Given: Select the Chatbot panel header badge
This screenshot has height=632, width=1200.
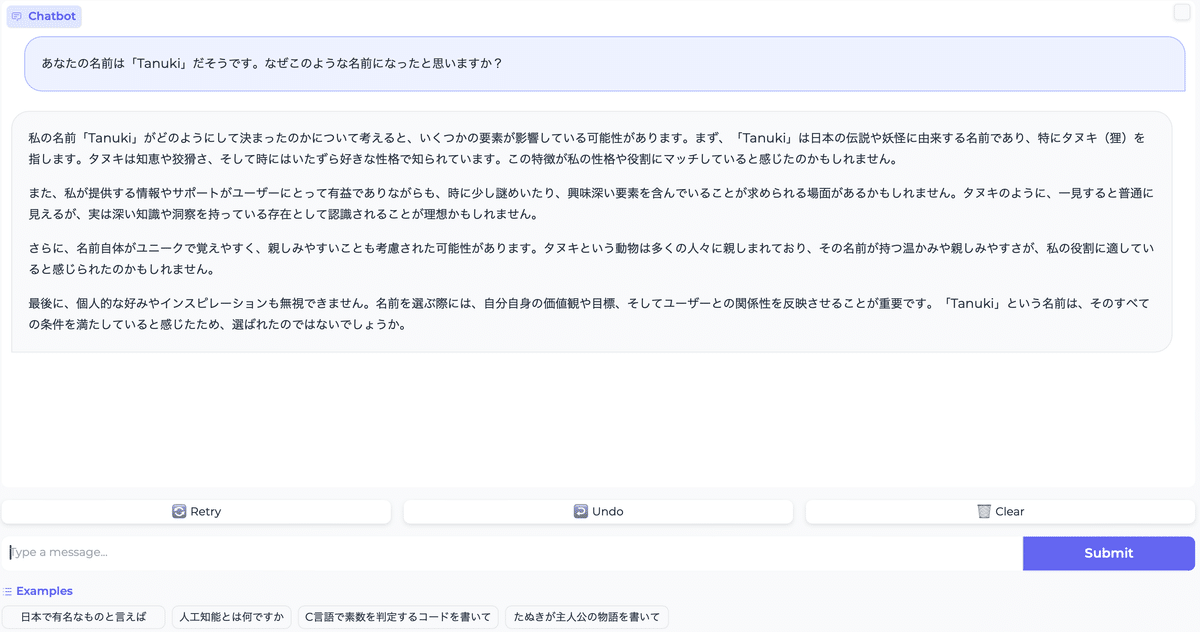Looking at the screenshot, I should pyautogui.click(x=44, y=16).
